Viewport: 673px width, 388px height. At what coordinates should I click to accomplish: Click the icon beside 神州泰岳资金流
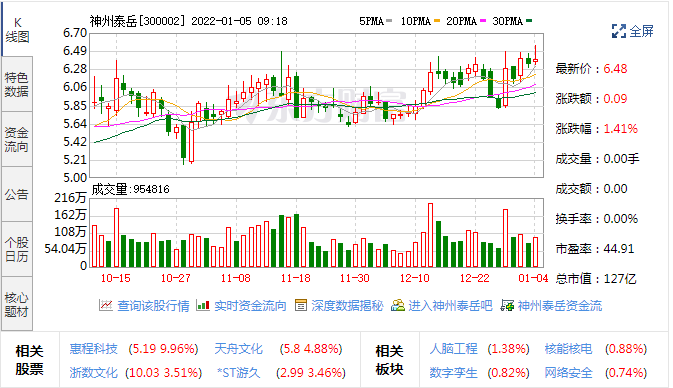(507, 306)
